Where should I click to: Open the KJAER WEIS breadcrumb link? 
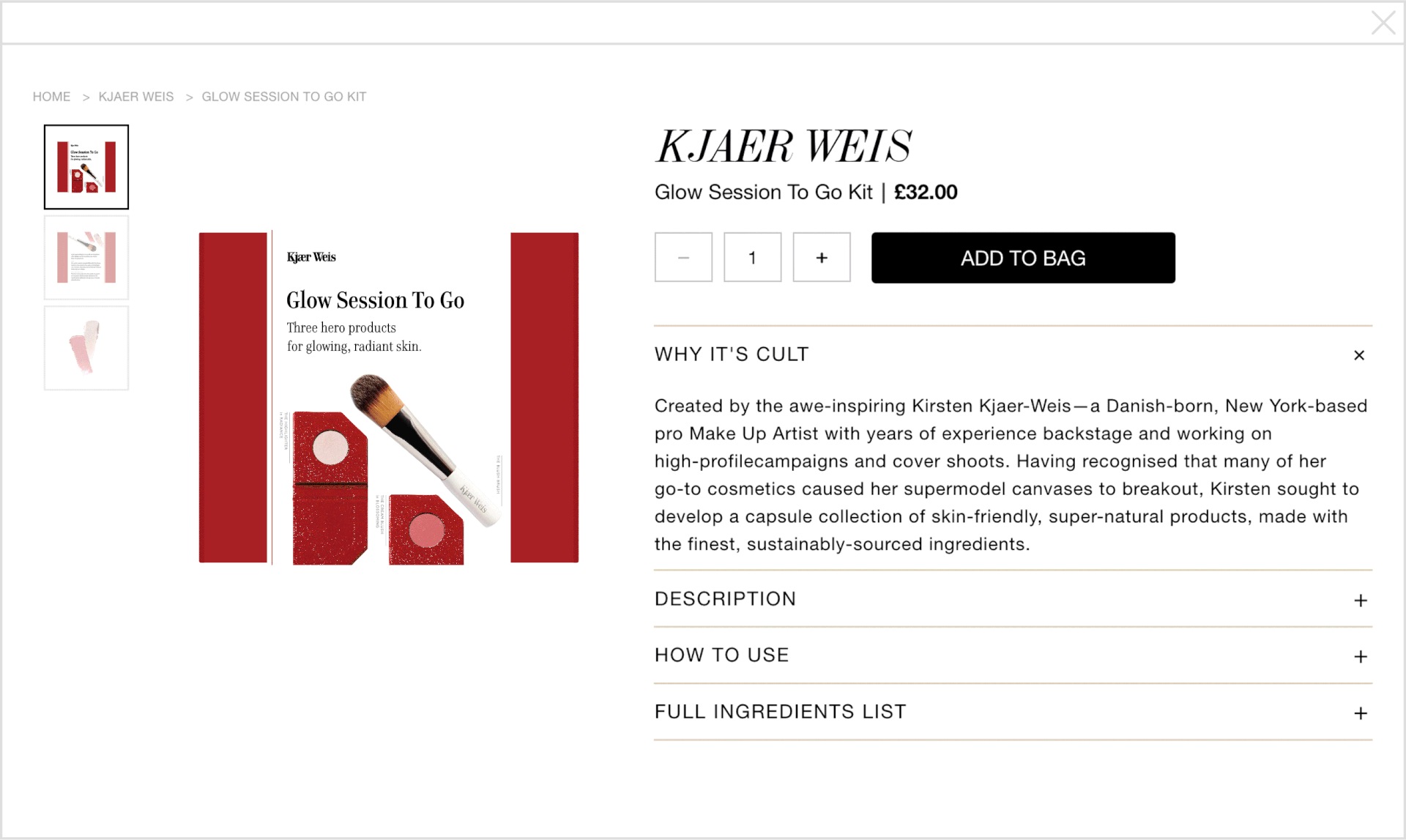click(x=136, y=97)
